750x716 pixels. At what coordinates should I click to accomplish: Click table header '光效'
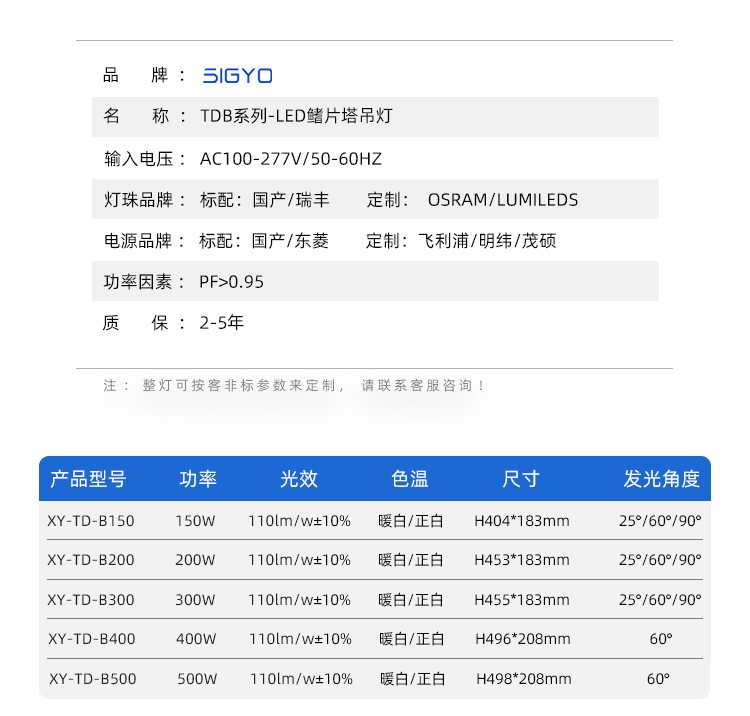click(299, 479)
